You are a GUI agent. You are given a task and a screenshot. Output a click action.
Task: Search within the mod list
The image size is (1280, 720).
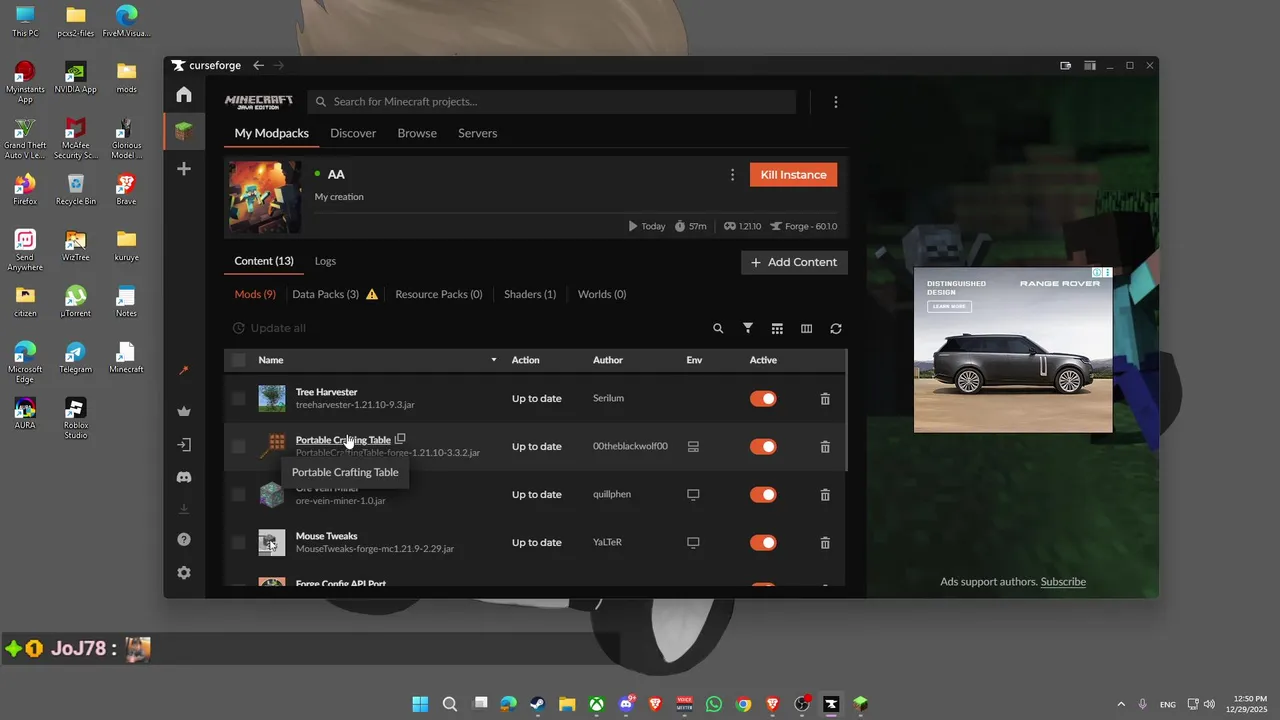[718, 328]
